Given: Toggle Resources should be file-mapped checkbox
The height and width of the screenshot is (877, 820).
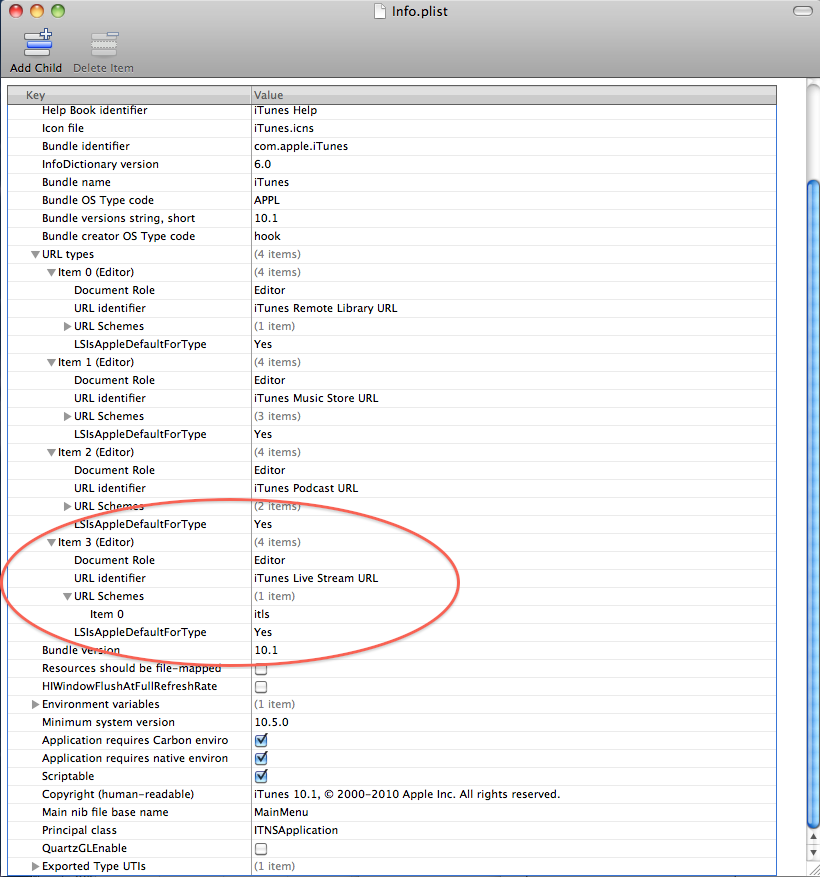Looking at the screenshot, I should tap(261, 668).
